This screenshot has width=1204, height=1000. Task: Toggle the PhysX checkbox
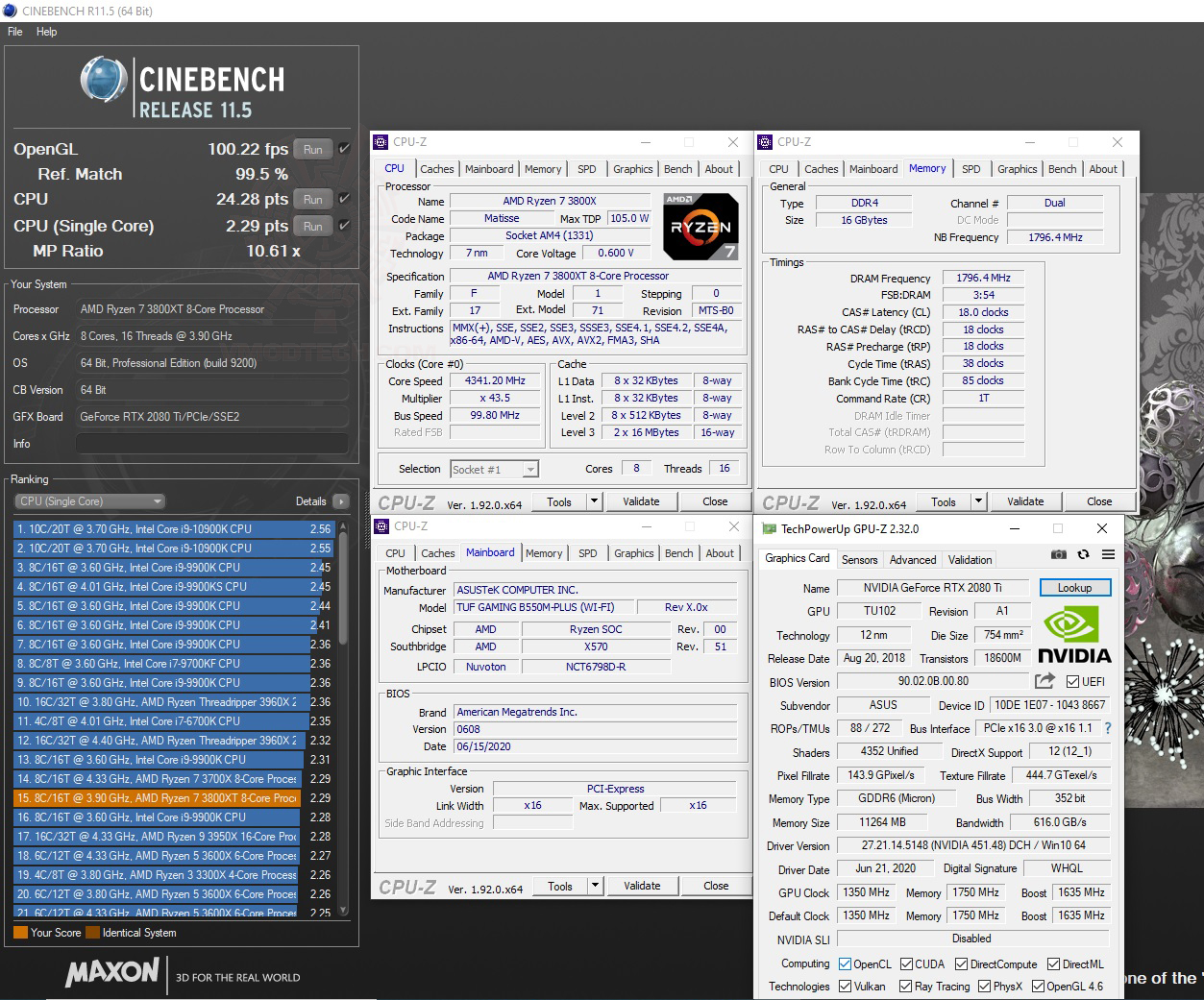point(984,986)
